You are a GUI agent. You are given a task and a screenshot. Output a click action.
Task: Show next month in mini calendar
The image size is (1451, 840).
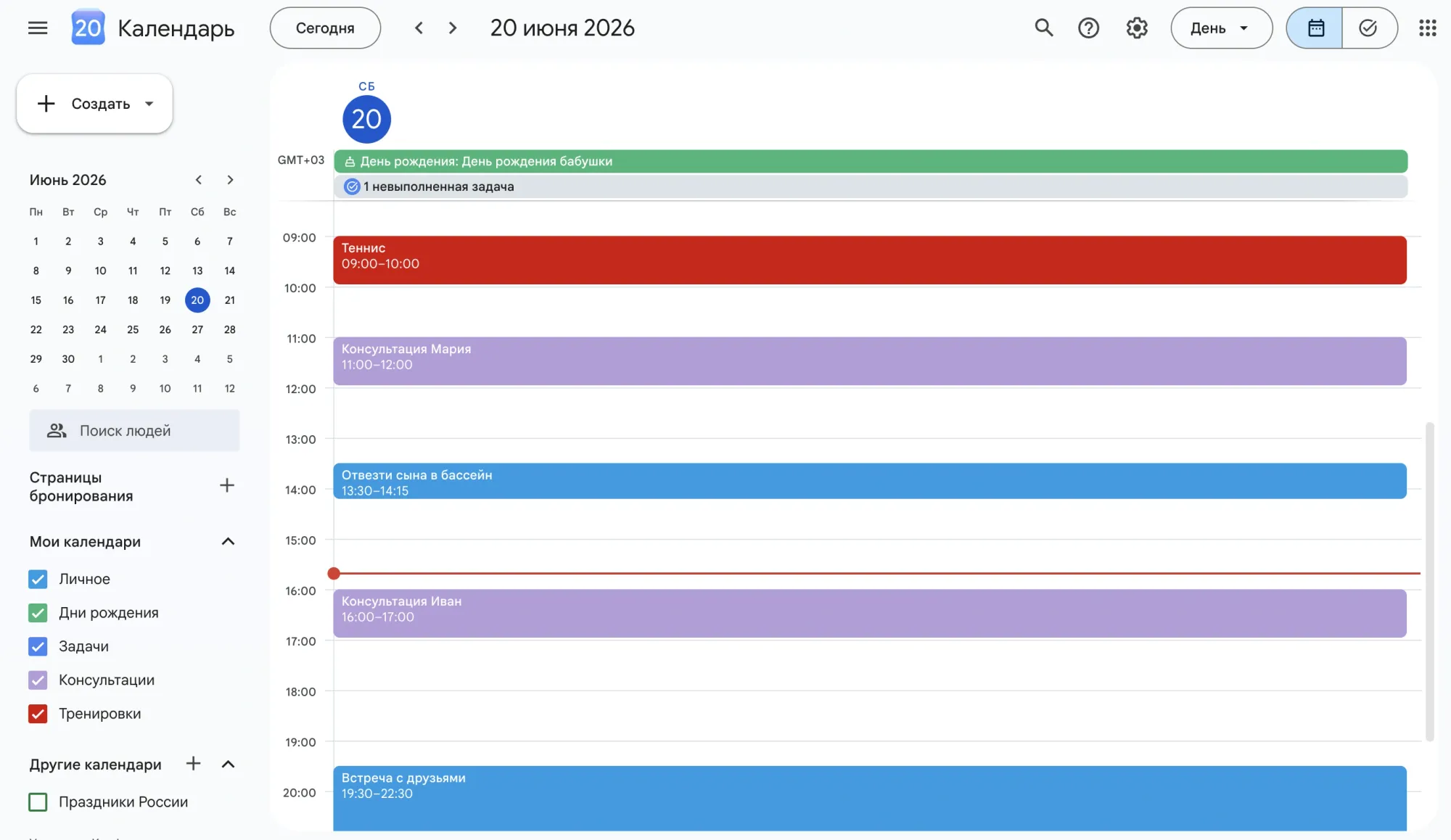[230, 180]
